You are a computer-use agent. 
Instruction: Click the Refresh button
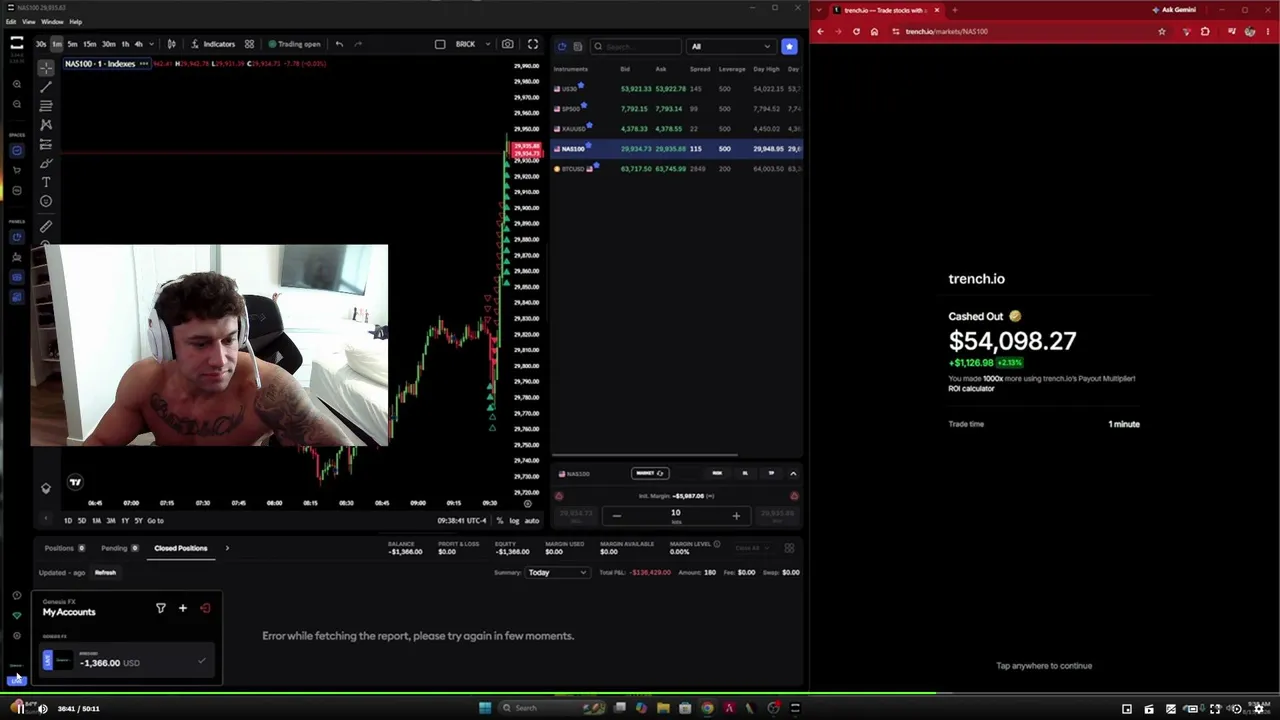pos(105,573)
